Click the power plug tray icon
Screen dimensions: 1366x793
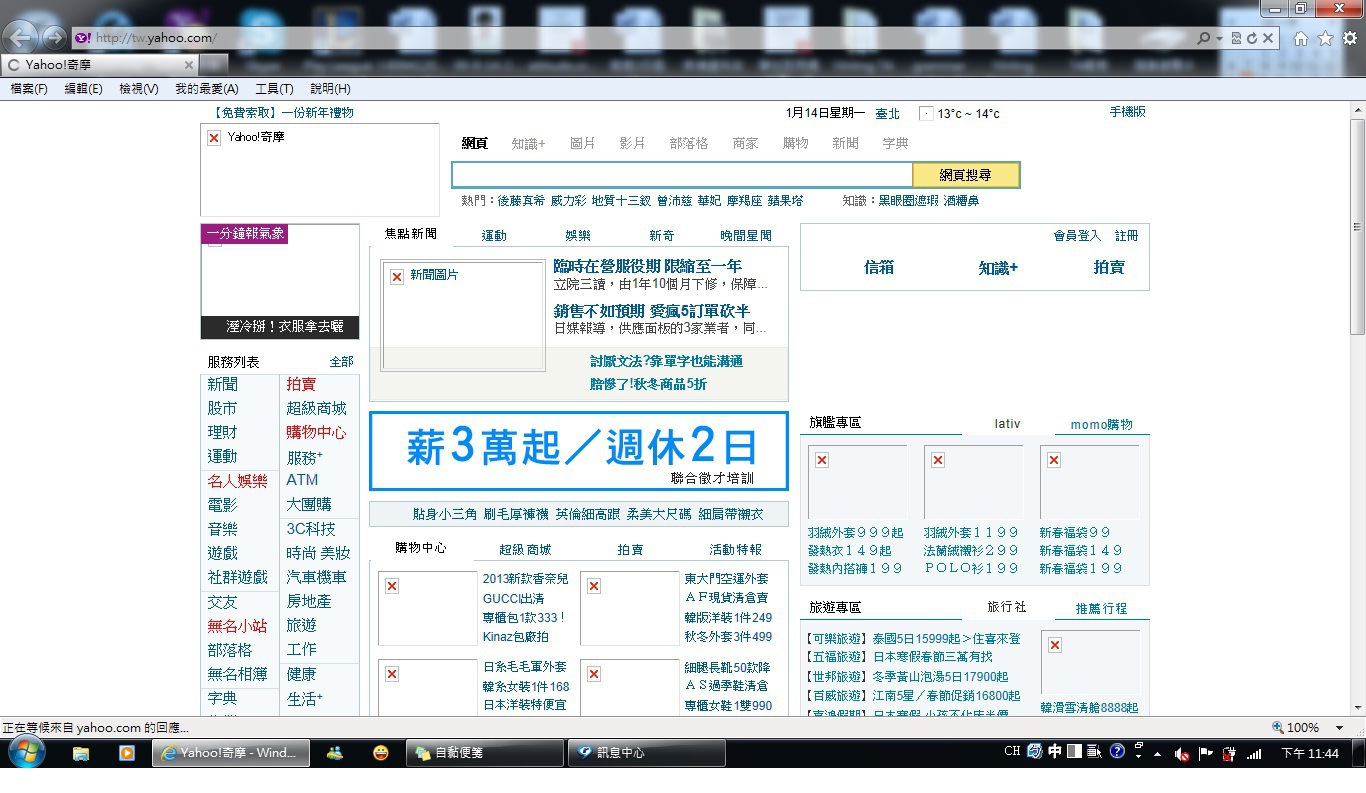point(1230,754)
